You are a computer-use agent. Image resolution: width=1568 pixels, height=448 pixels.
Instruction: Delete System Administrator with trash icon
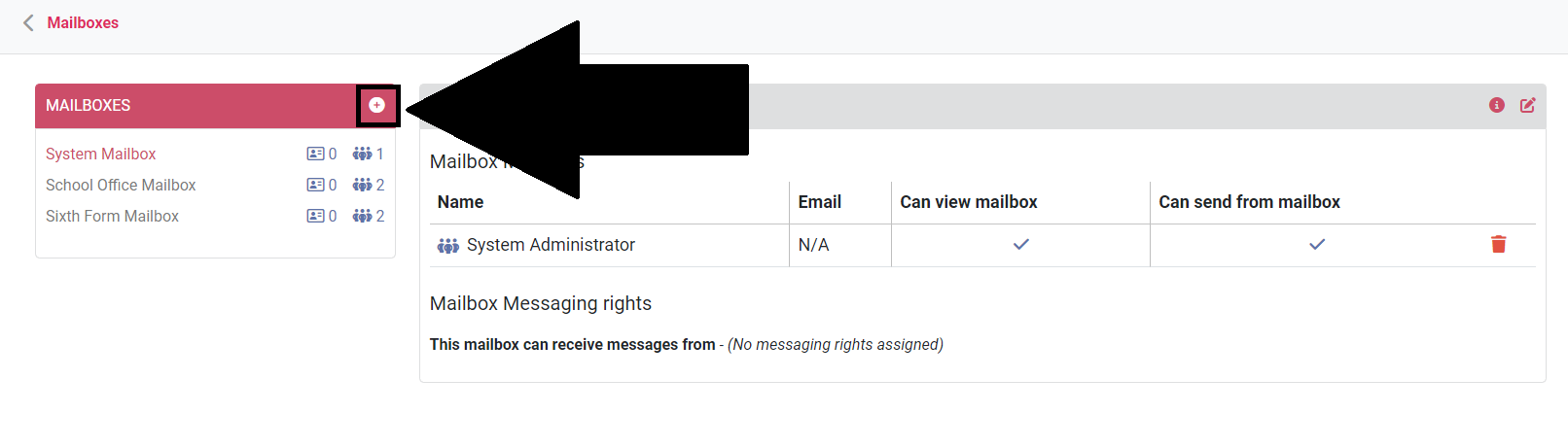[x=1499, y=244]
